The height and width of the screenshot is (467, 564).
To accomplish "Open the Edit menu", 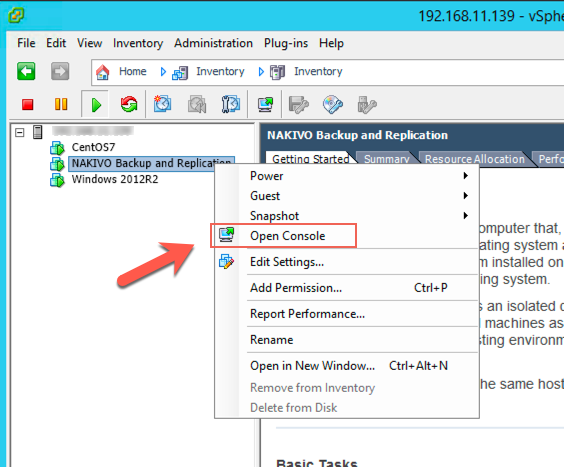I will (x=56, y=43).
